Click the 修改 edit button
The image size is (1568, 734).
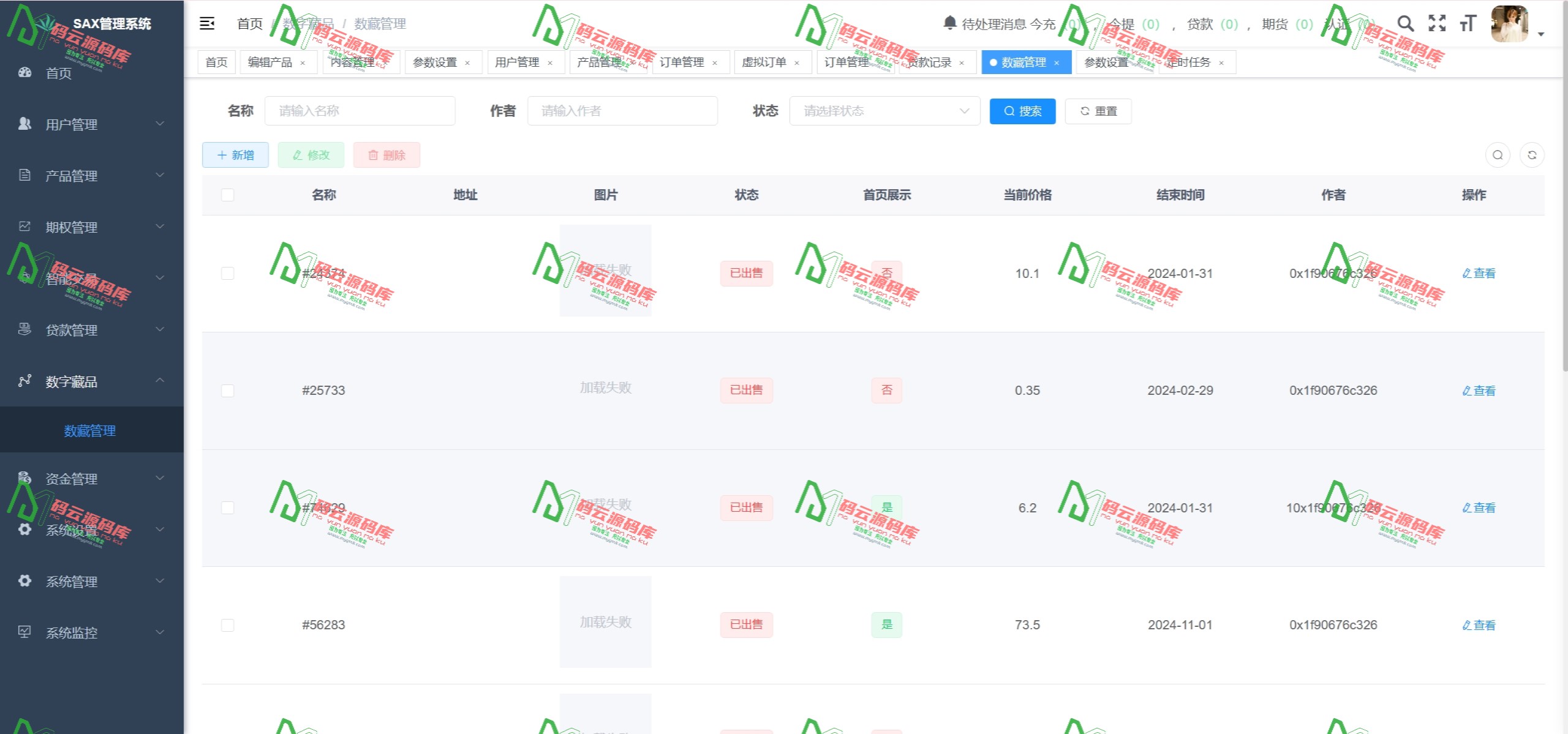[311, 155]
